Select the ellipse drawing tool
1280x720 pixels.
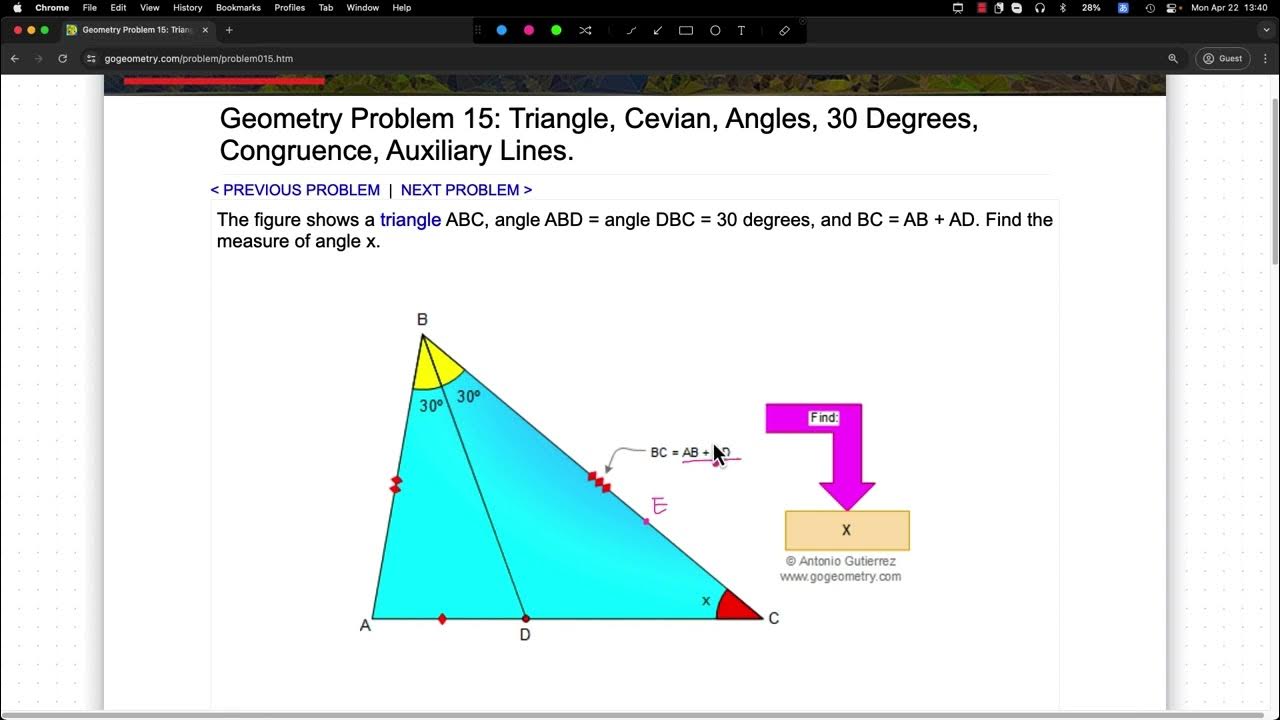point(715,30)
